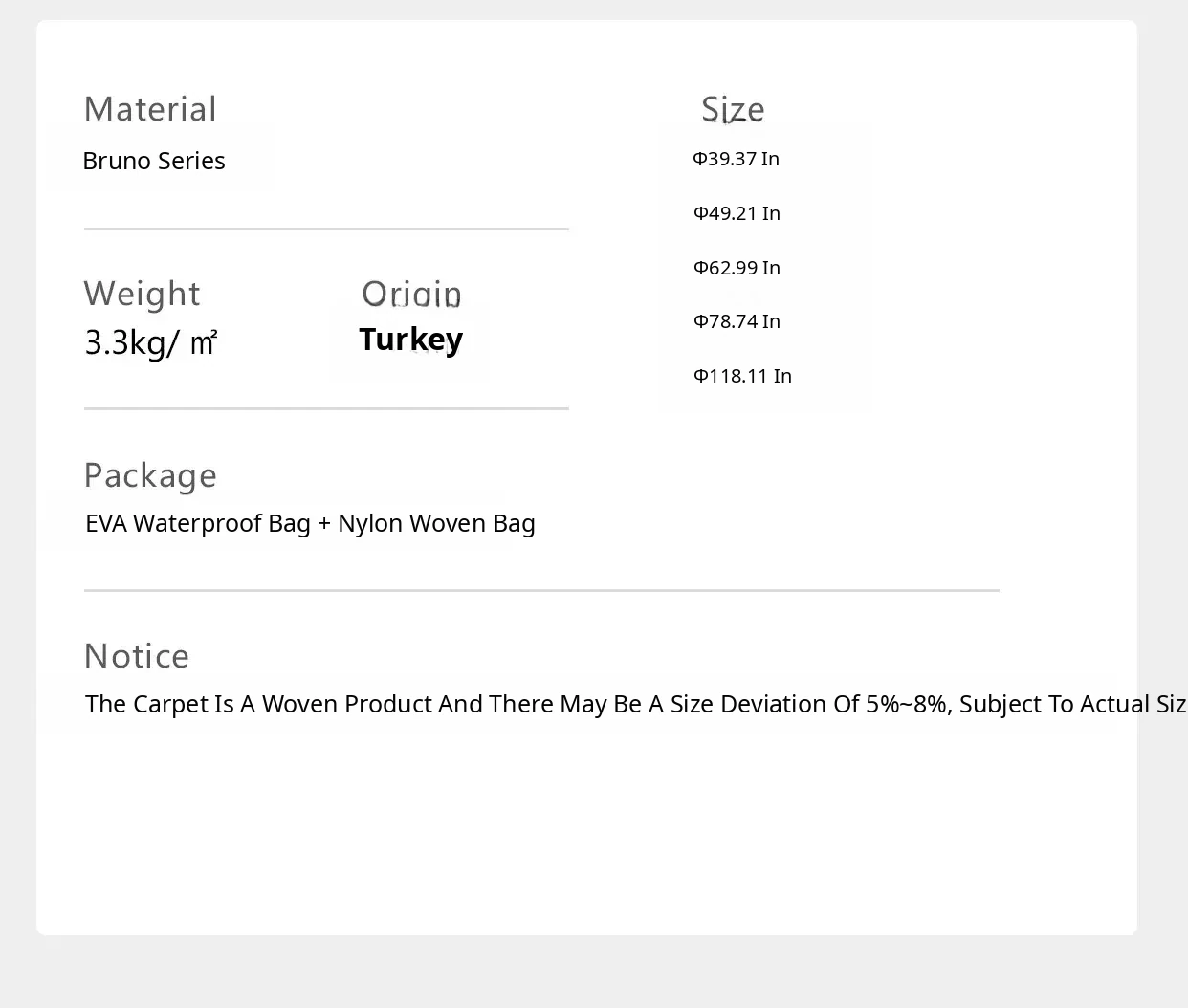Viewport: 1188px width, 1008px height.
Task: Click the Origin heading
Action: pos(411,294)
